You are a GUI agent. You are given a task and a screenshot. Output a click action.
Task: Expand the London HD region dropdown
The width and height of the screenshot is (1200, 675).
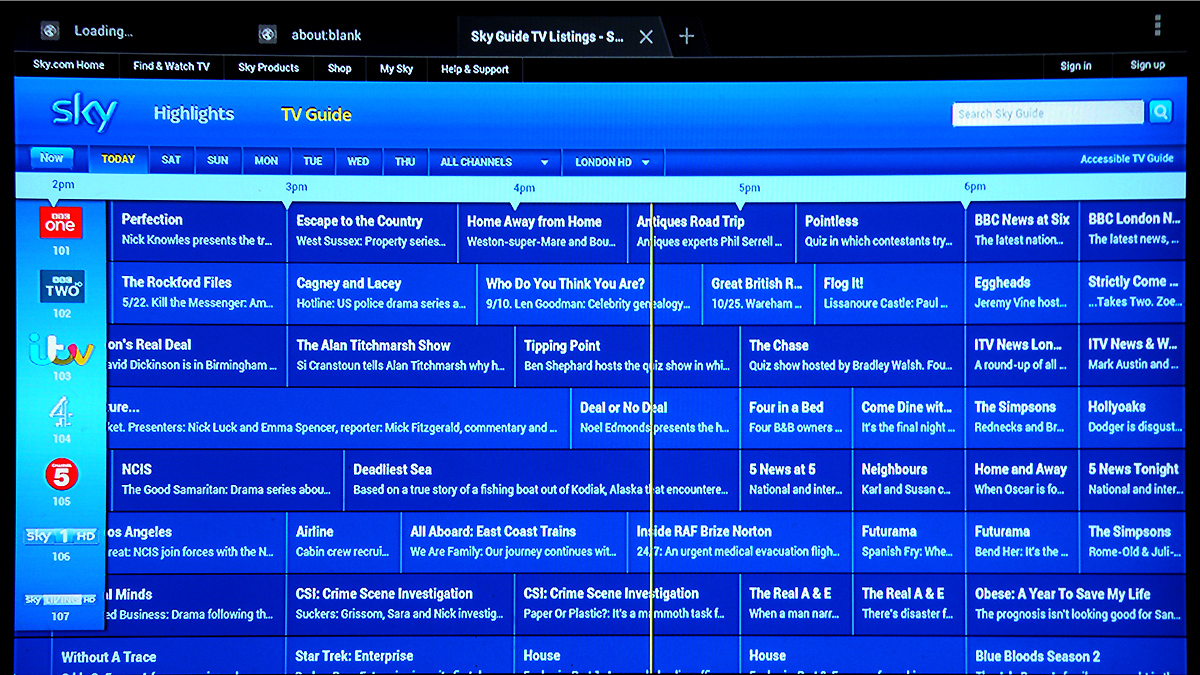coord(611,161)
